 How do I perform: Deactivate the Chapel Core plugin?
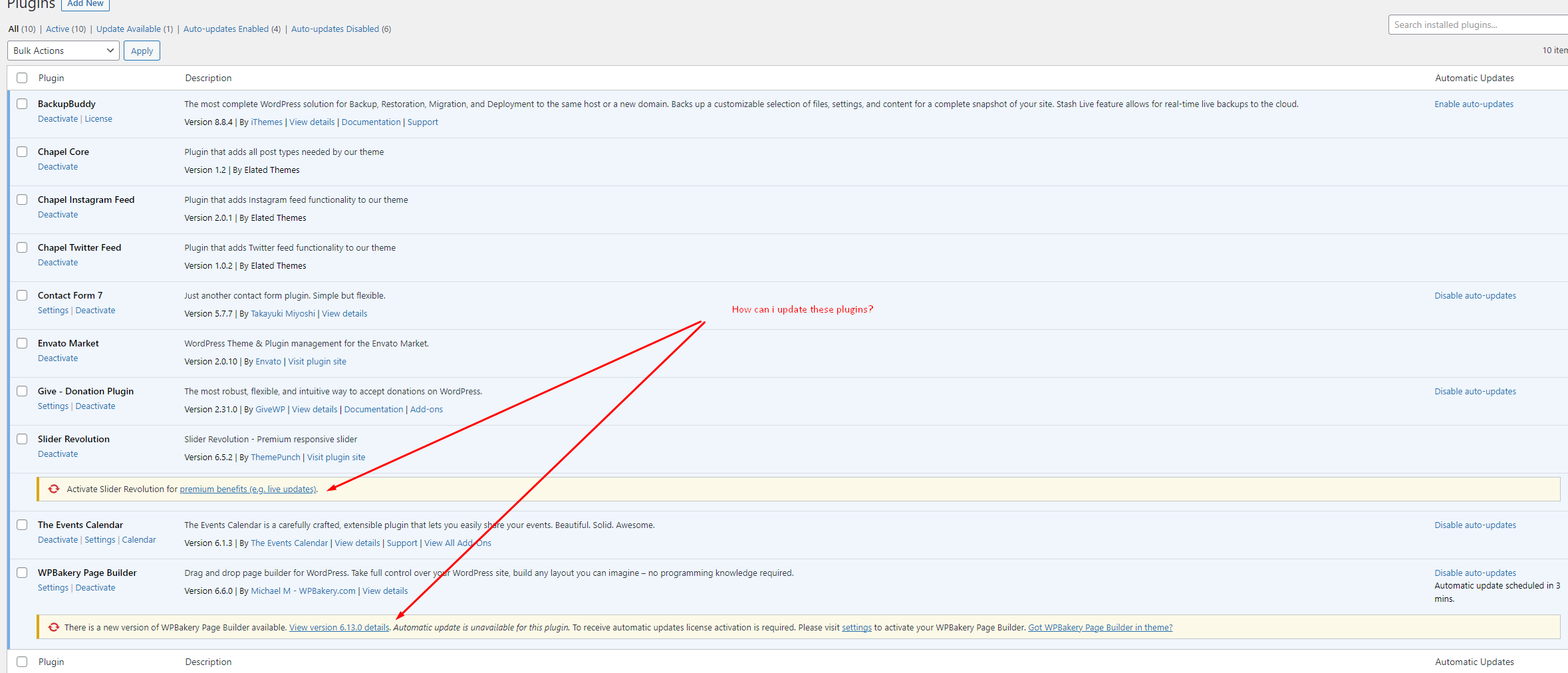point(58,167)
